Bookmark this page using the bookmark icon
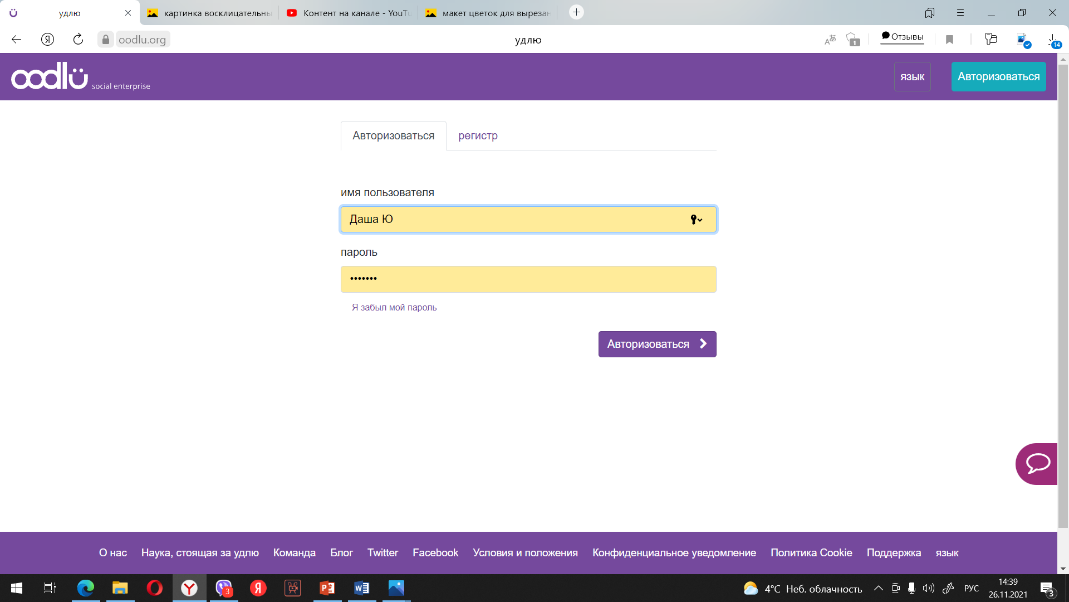Screen dimensions: 1069x602 (949, 39)
